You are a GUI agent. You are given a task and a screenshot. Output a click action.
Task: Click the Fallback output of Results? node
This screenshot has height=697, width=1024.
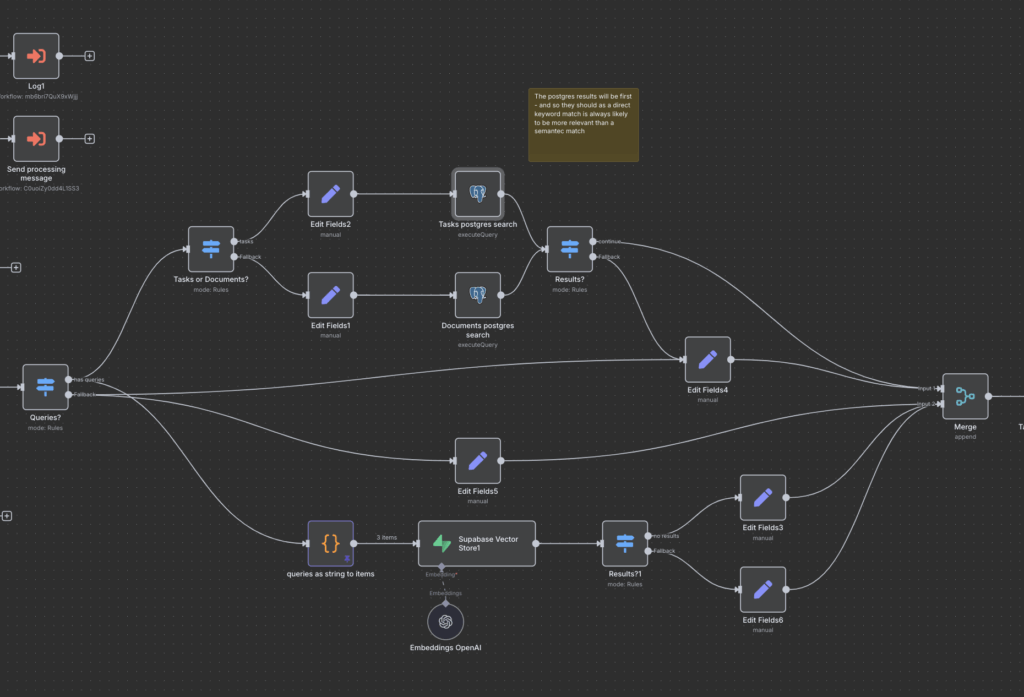(593, 257)
